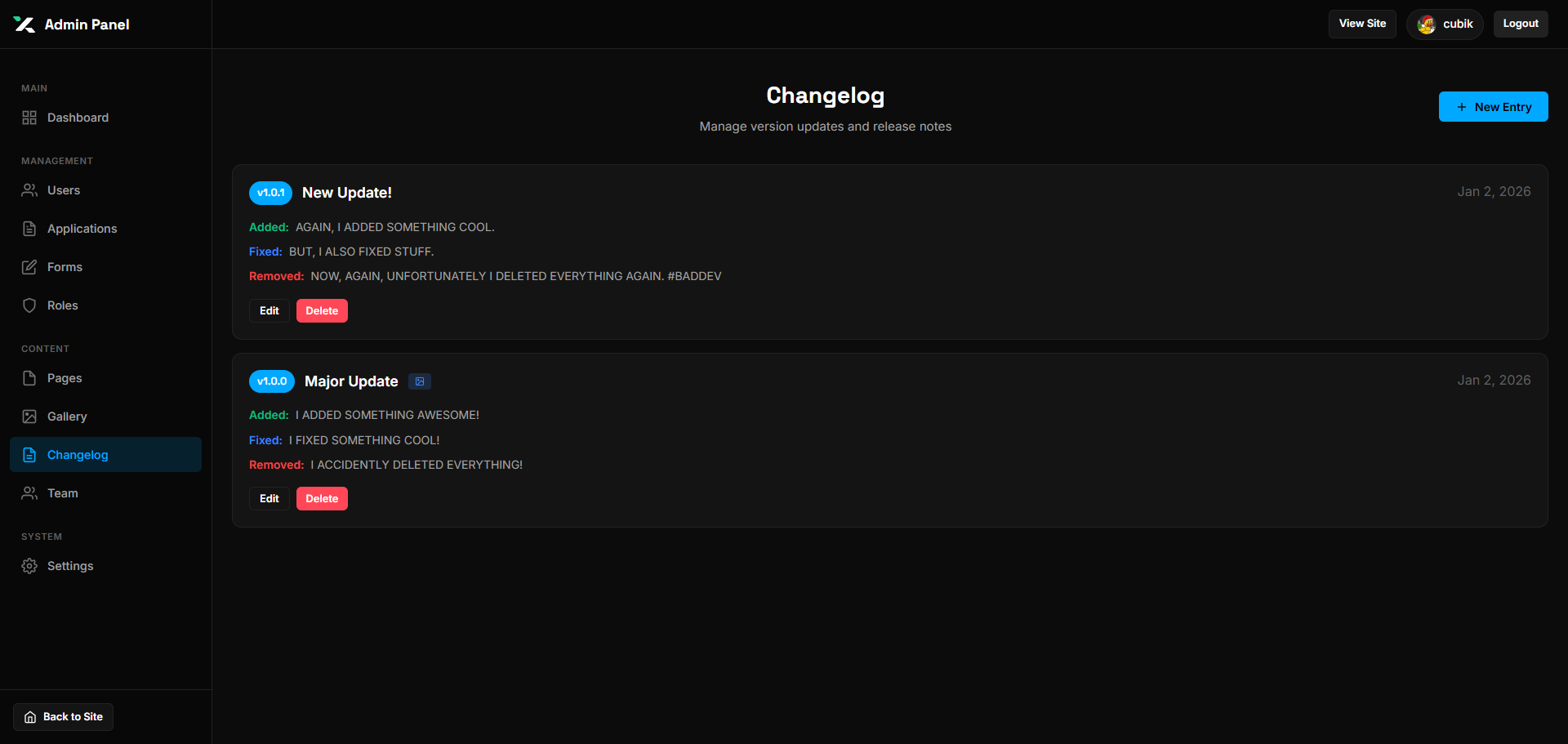
Task: Open the Gallery section
Action: [x=106, y=417]
